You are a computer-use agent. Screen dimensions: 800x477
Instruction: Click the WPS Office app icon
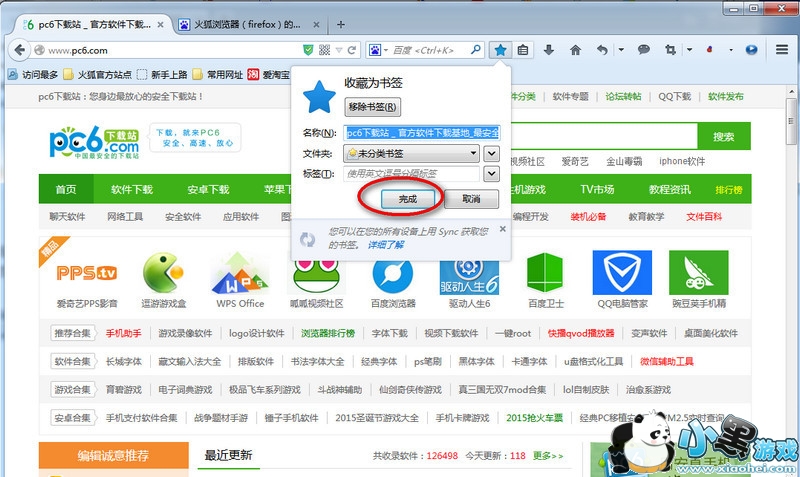[x=240, y=272]
